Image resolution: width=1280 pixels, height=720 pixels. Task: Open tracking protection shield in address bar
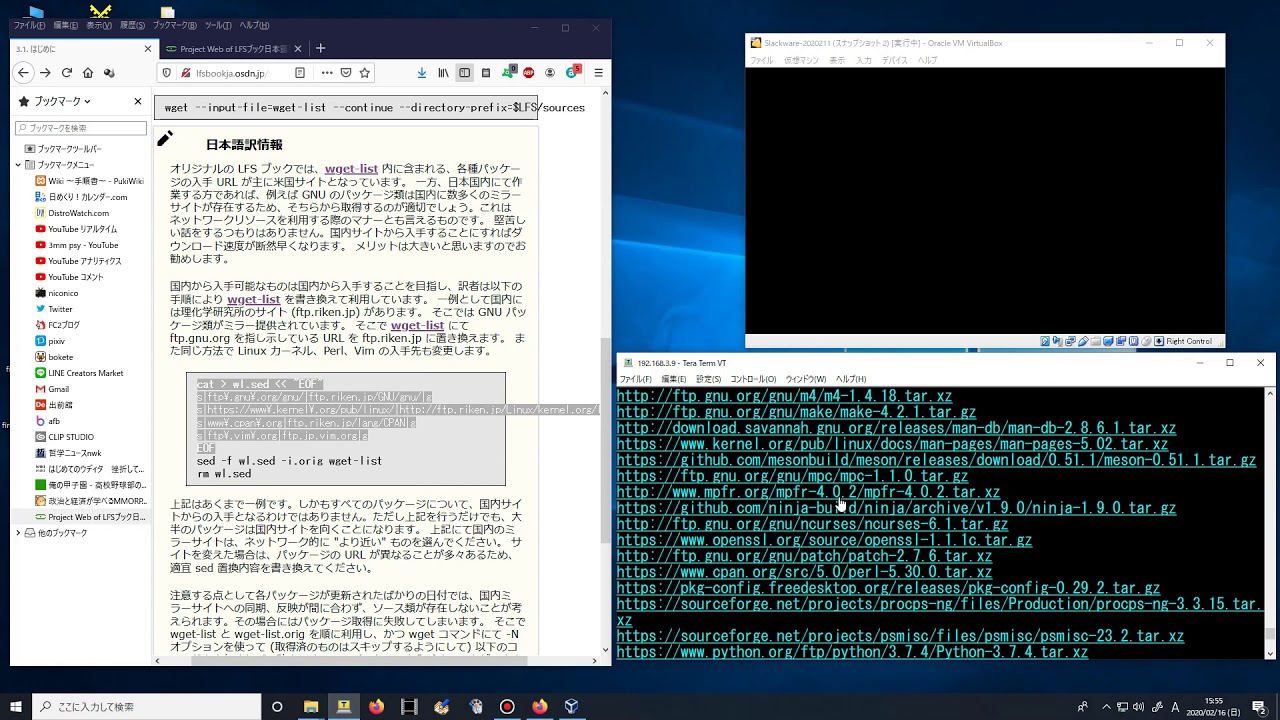[x=166, y=73]
